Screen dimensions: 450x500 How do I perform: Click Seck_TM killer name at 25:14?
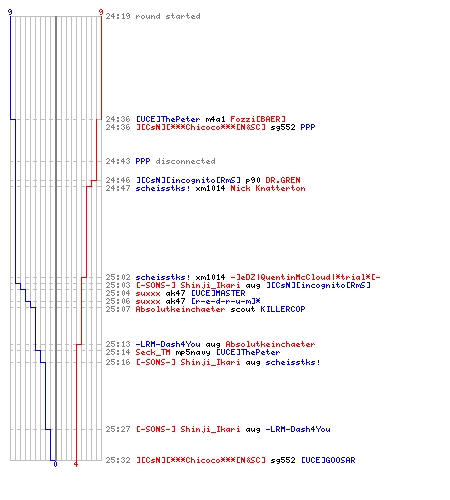[153, 352]
